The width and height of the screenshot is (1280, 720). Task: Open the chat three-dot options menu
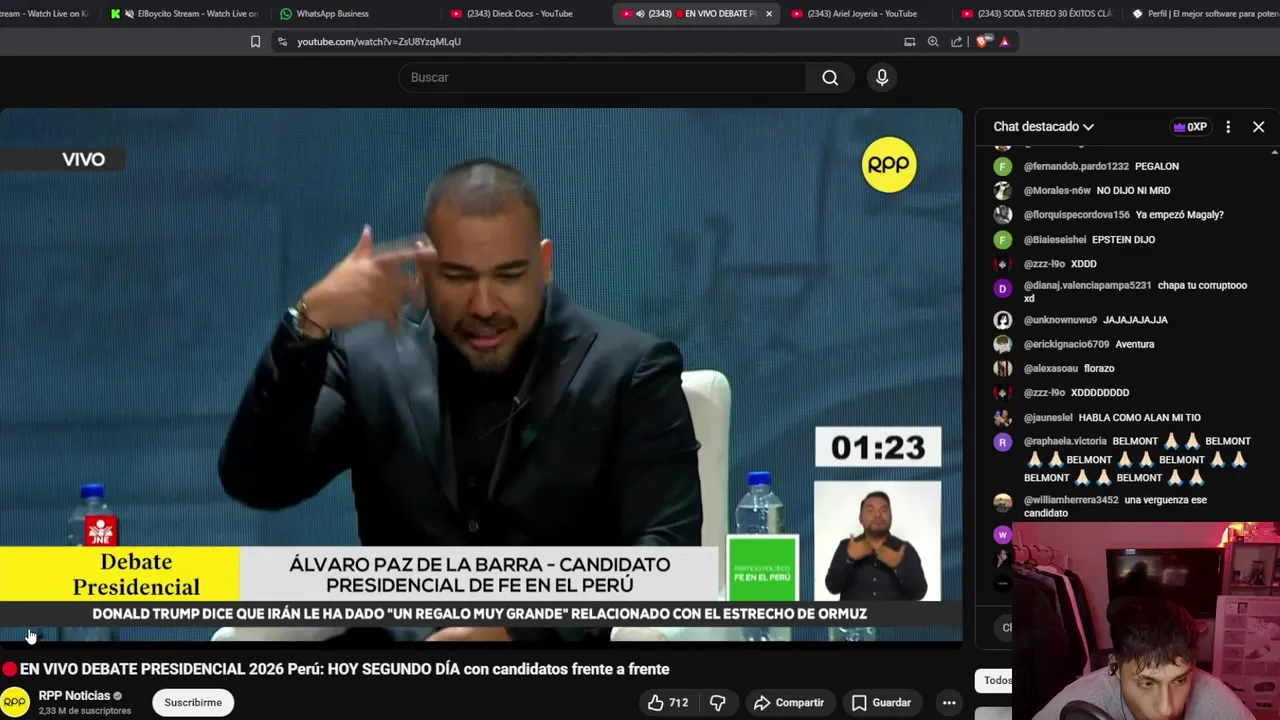pyautogui.click(x=1228, y=127)
